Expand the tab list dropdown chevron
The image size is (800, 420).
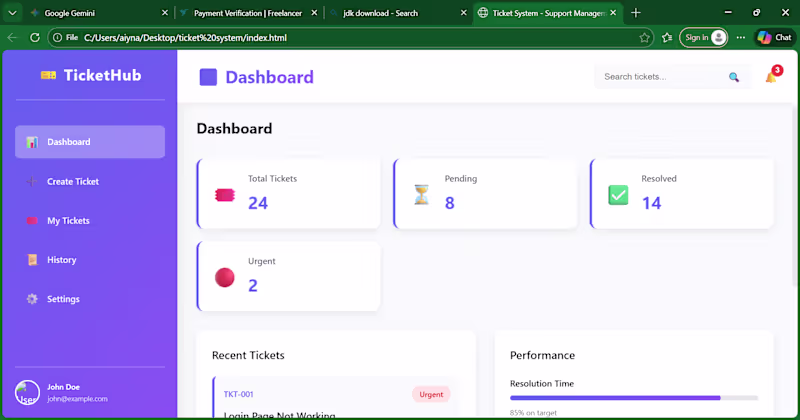(x=12, y=13)
